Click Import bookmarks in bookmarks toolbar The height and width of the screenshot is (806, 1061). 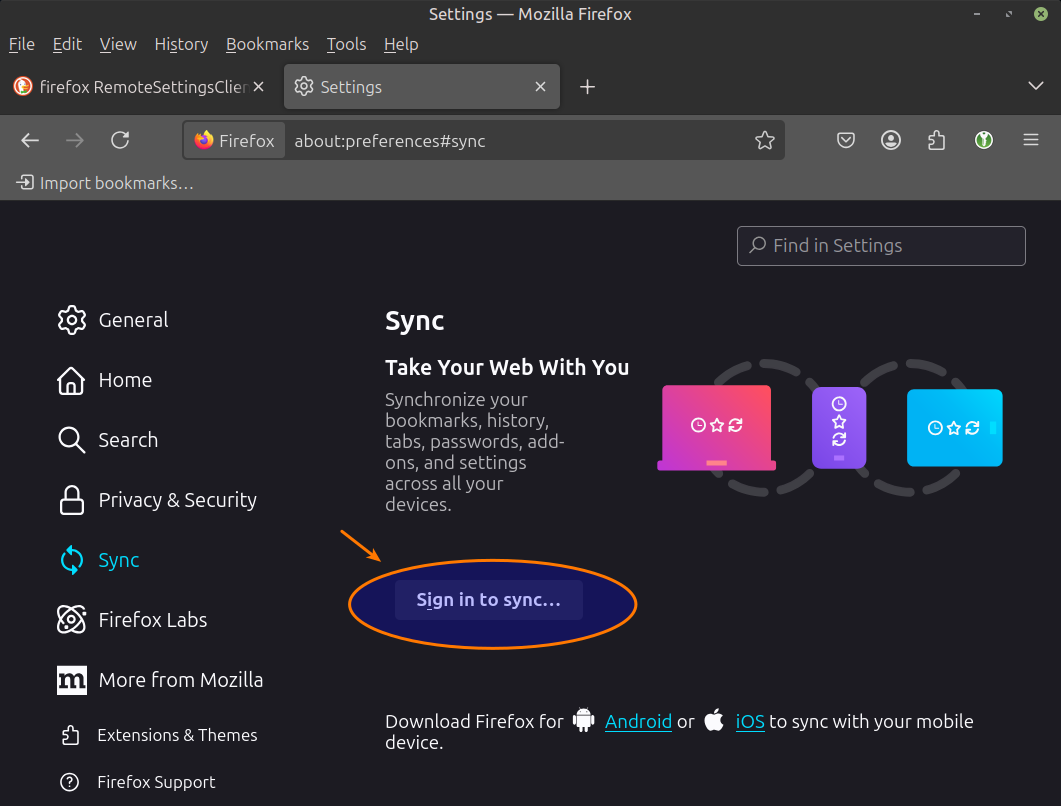(105, 183)
